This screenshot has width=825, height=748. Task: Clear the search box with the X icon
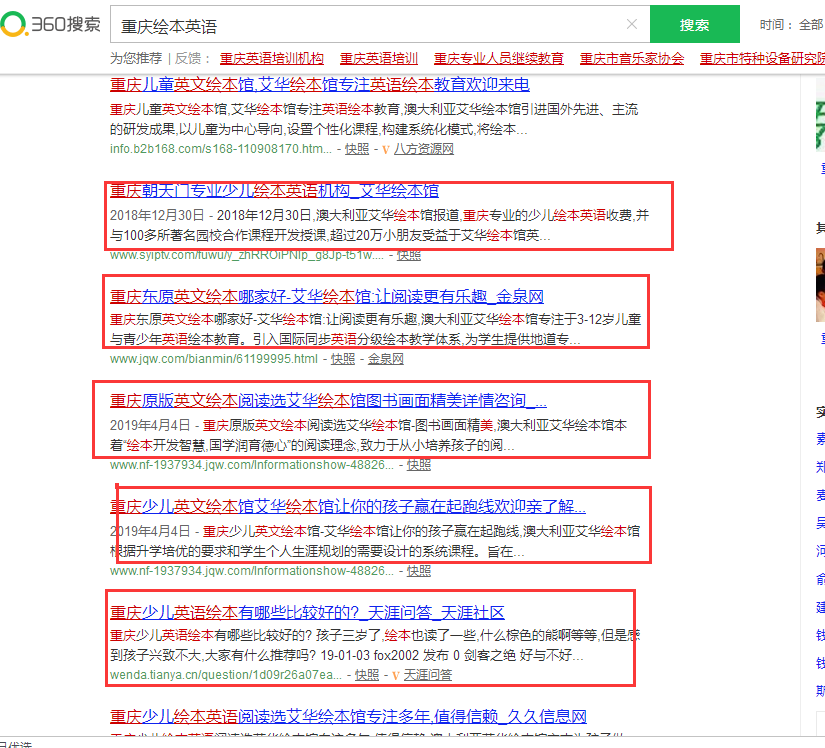click(x=632, y=24)
